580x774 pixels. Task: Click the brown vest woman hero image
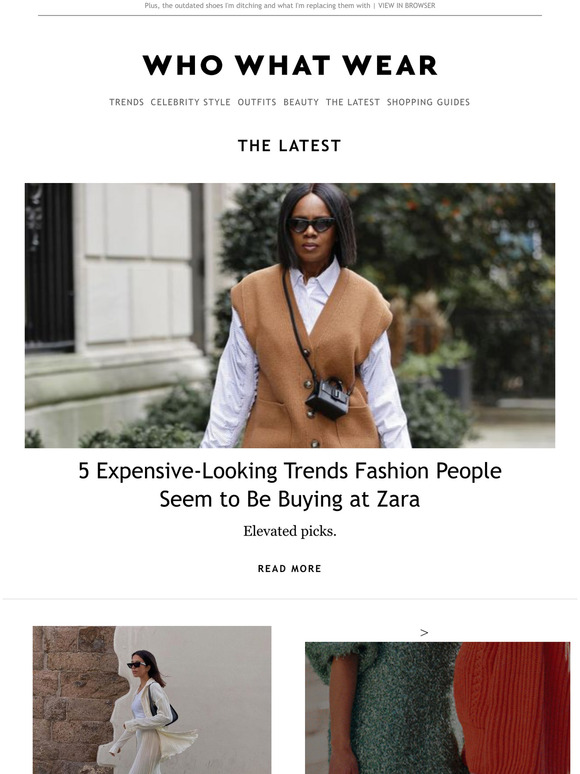tap(290, 315)
